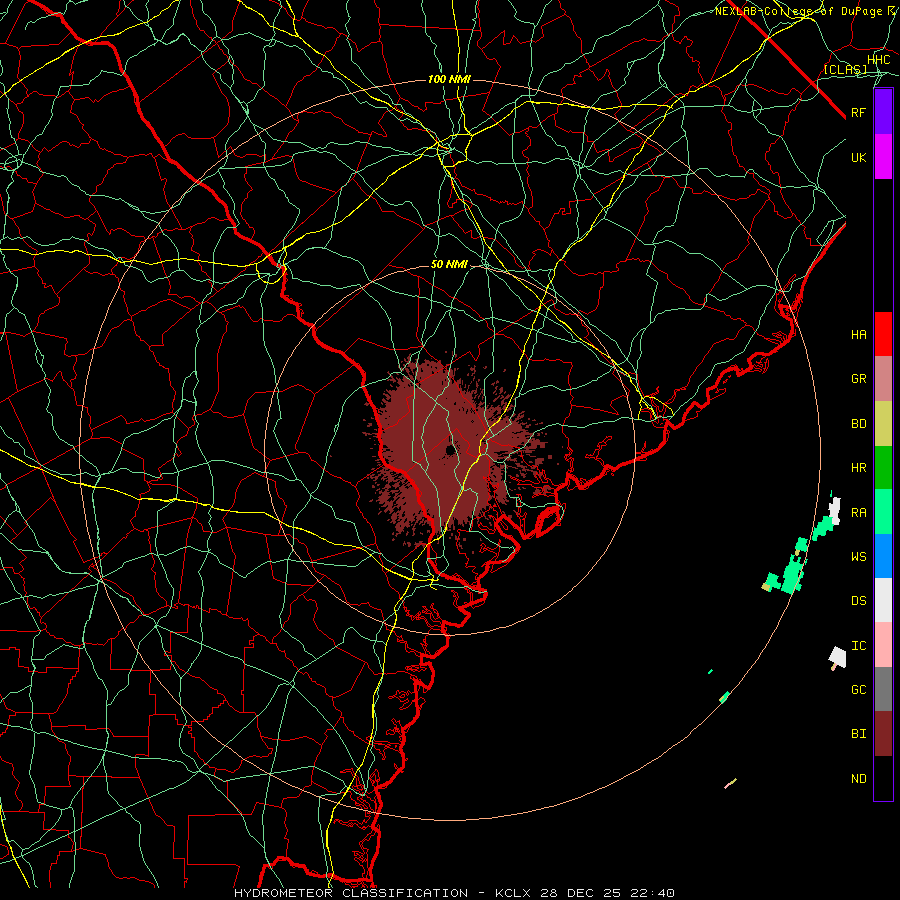Click the "BD" legend label
The width and height of the screenshot is (900, 900).
tap(858, 424)
